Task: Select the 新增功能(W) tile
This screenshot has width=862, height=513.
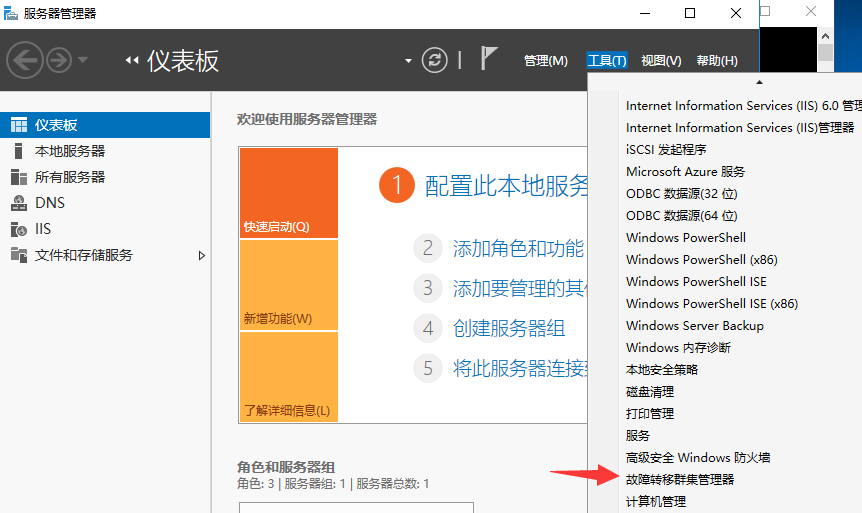Action: [288, 285]
